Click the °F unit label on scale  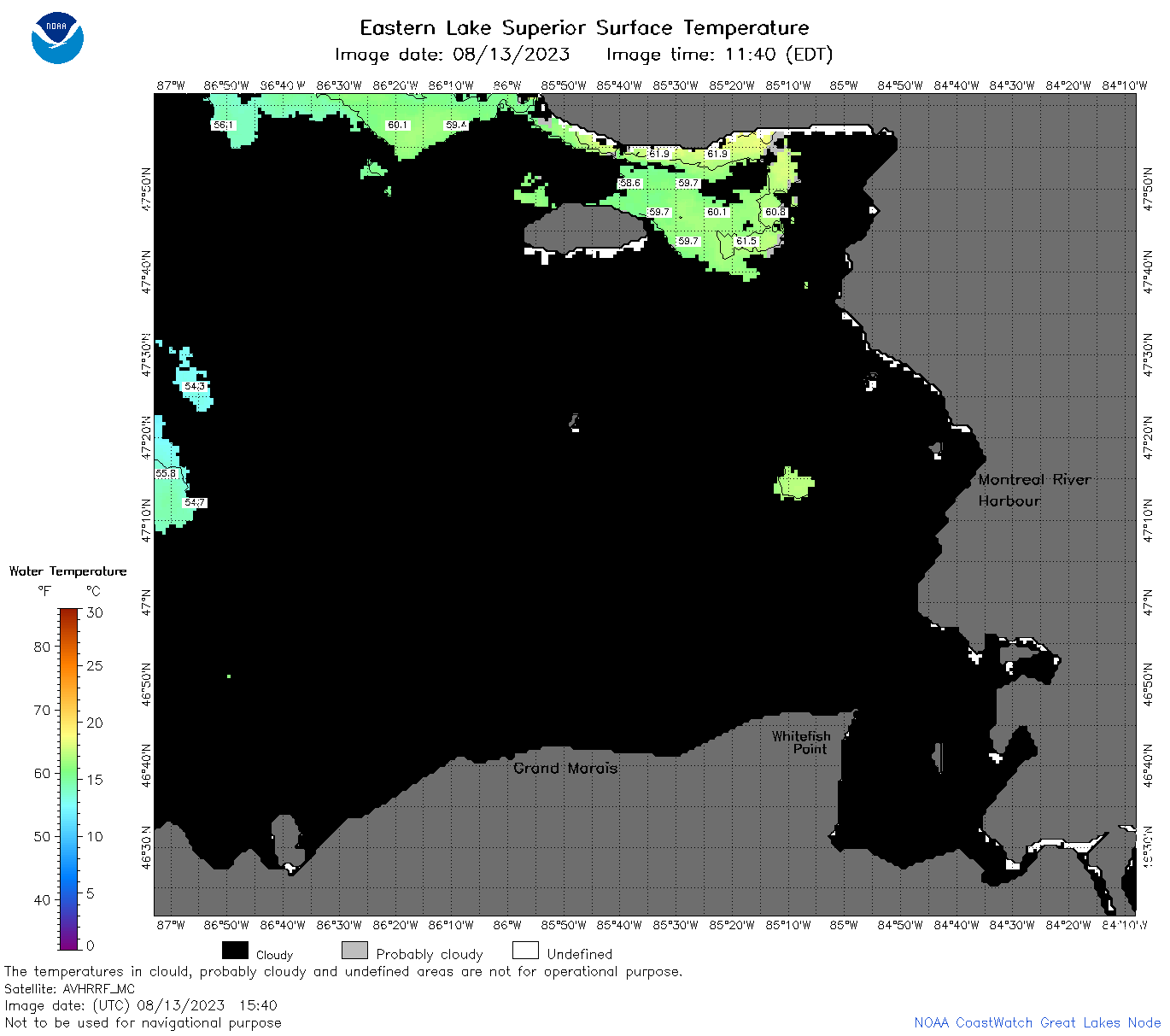[44, 591]
